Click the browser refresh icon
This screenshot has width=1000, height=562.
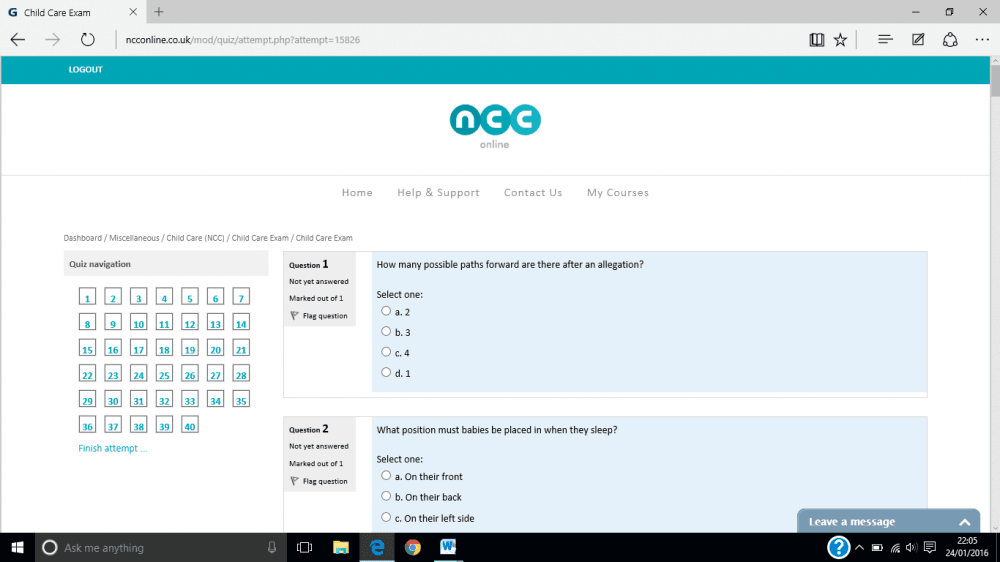click(x=87, y=40)
